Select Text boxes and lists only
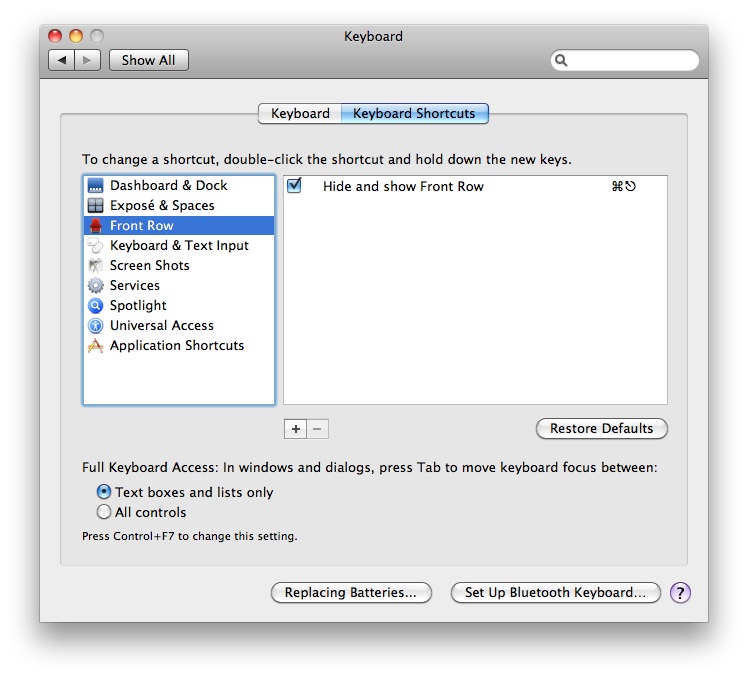The height and width of the screenshot is (677, 748). pyautogui.click(x=104, y=492)
